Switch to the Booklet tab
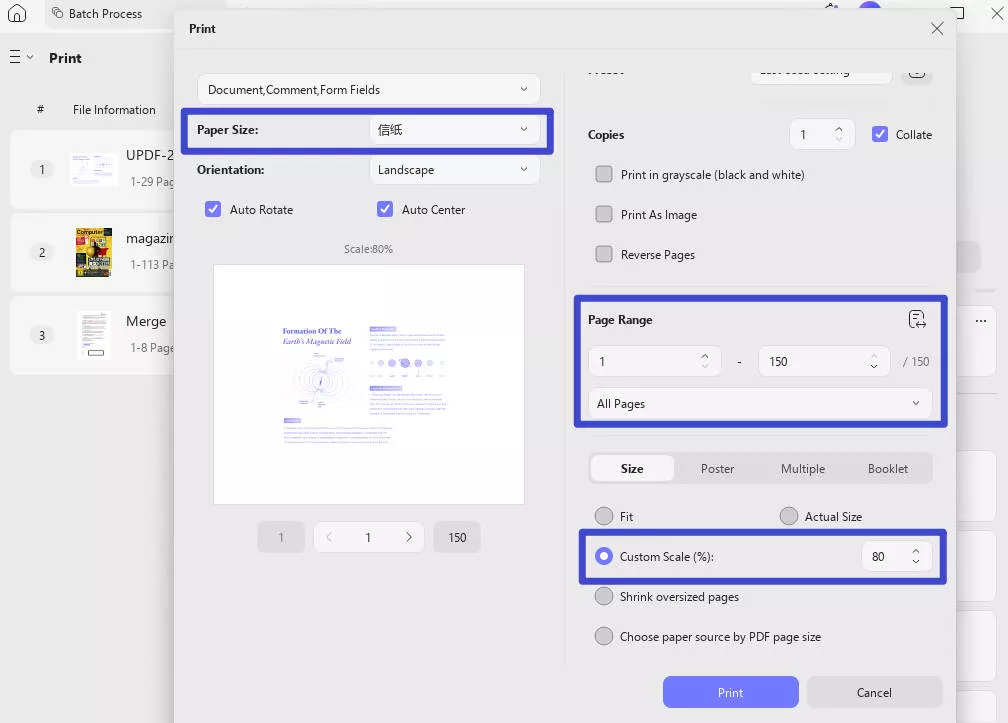The image size is (1008, 723). tap(887, 468)
